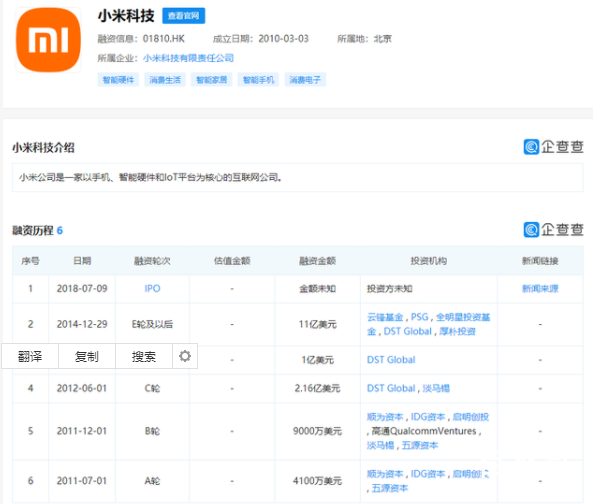Open the IPO round link
Viewport: 596px width, 504px height.
[152, 288]
